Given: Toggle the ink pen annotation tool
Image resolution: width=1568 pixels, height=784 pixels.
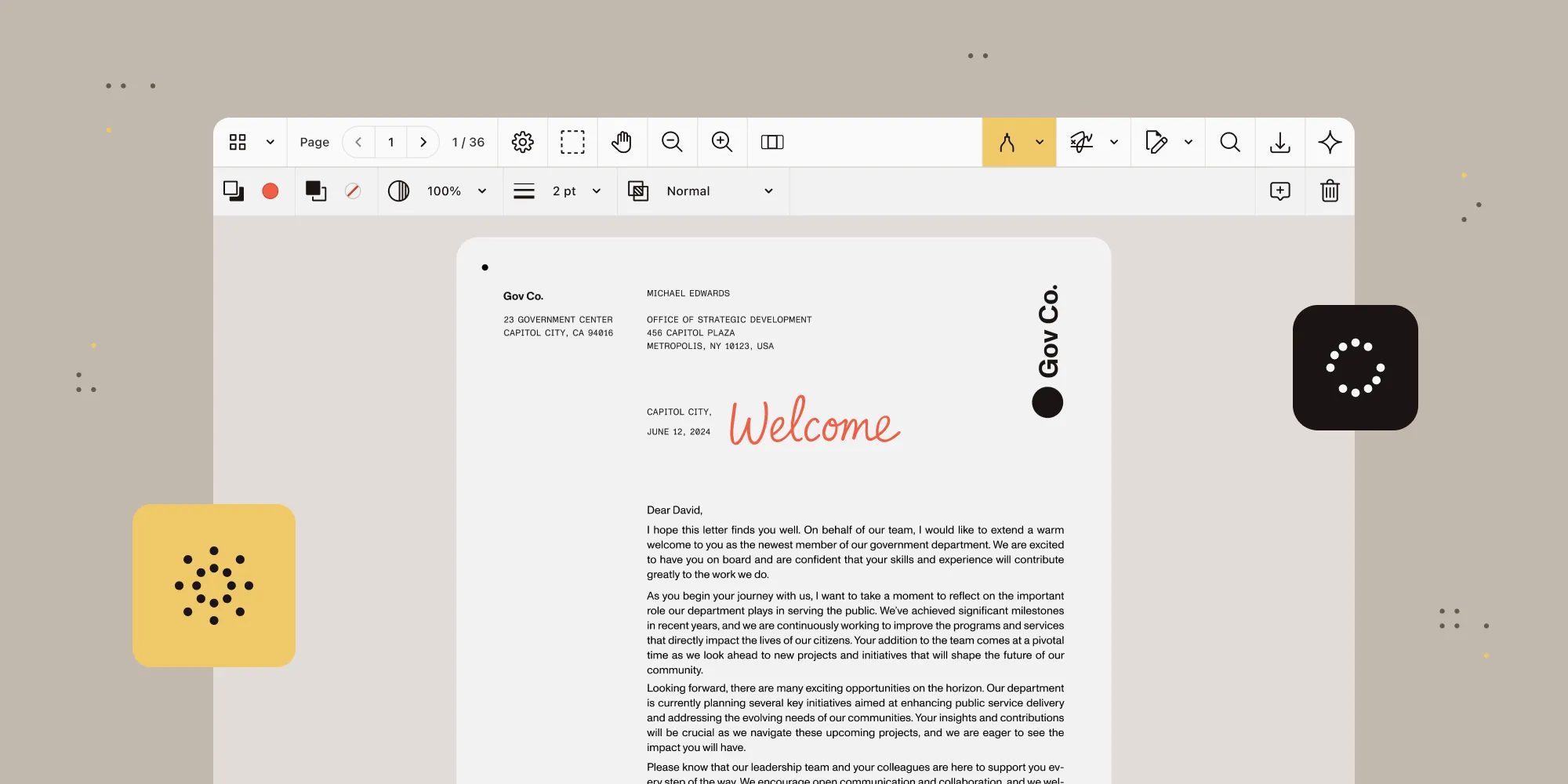Looking at the screenshot, I should pyautogui.click(x=1007, y=142).
